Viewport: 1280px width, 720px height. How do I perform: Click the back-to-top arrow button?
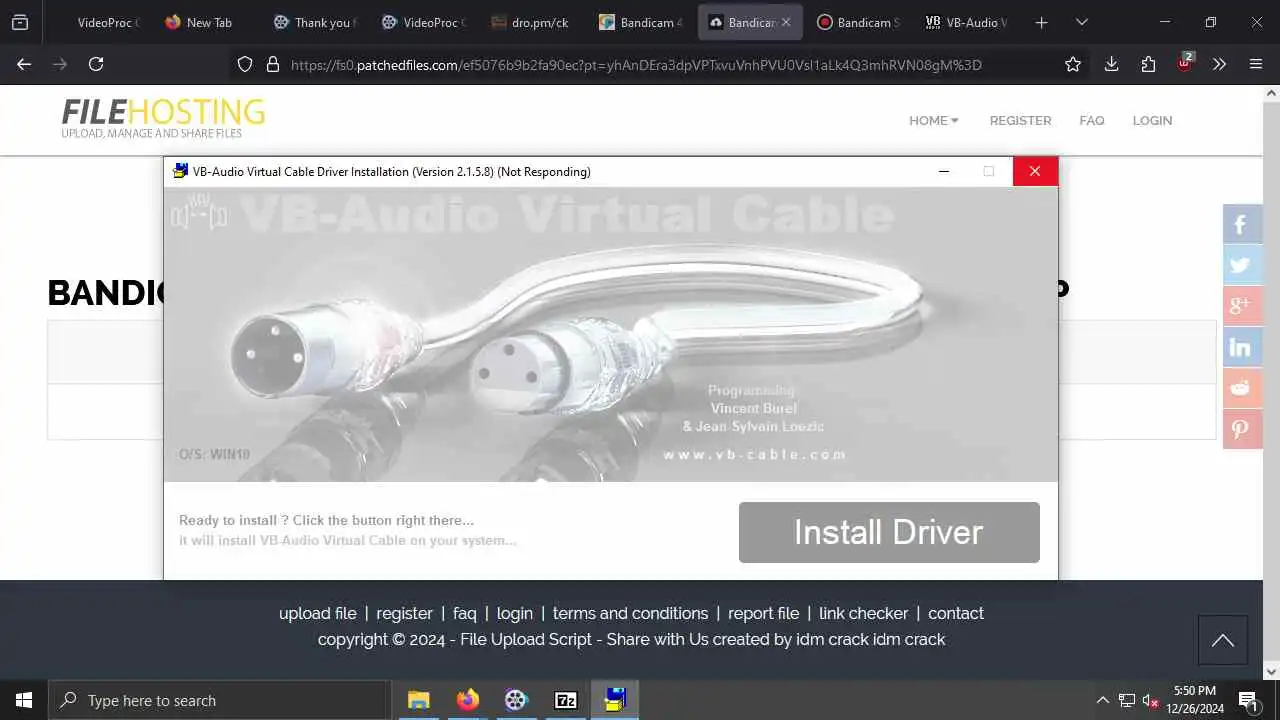(x=1222, y=640)
